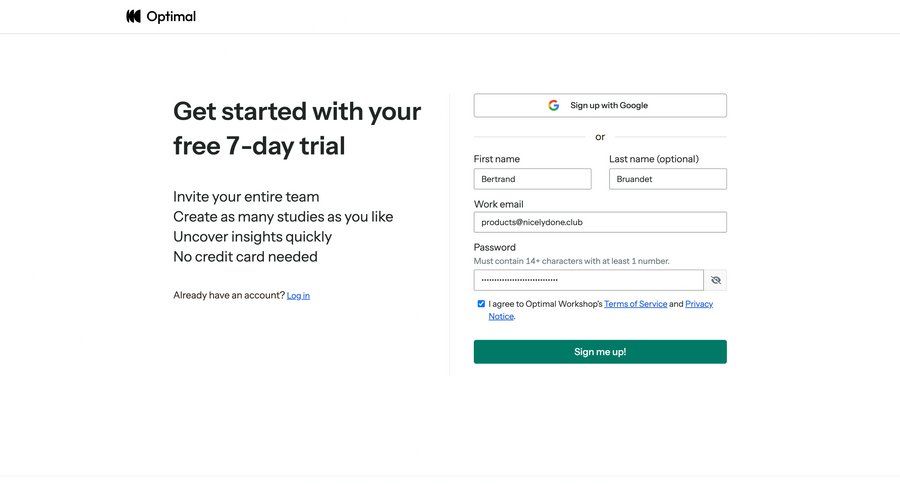900x484 pixels.
Task: Click the 'Work email' field label
Action: click(x=499, y=204)
